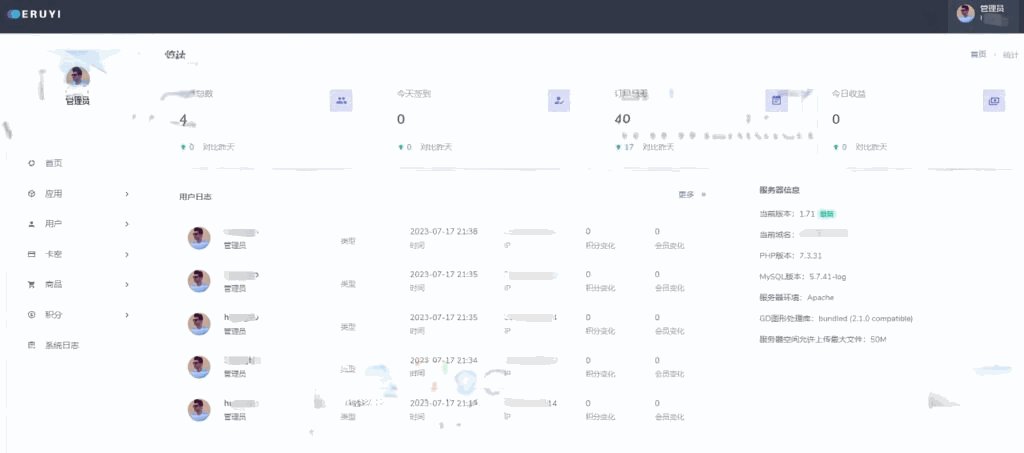Open the 卡密 sidebar menu item

54,255
